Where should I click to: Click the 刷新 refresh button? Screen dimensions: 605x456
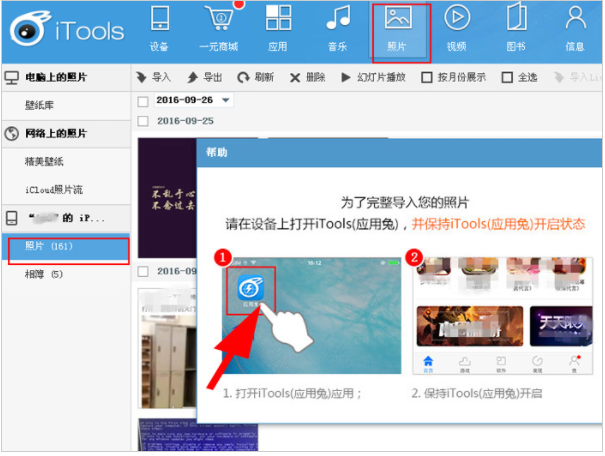click(256, 77)
